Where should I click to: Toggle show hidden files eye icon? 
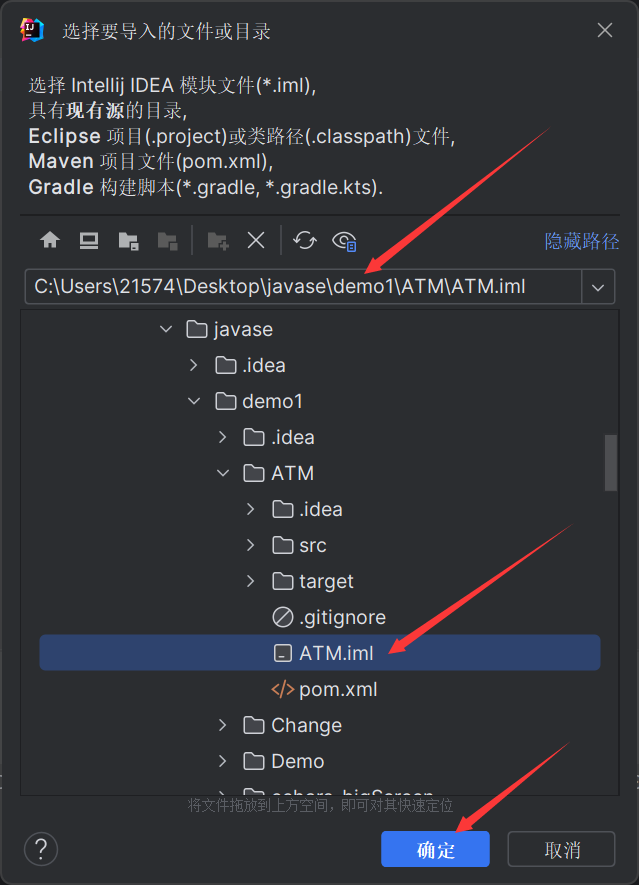[344, 241]
